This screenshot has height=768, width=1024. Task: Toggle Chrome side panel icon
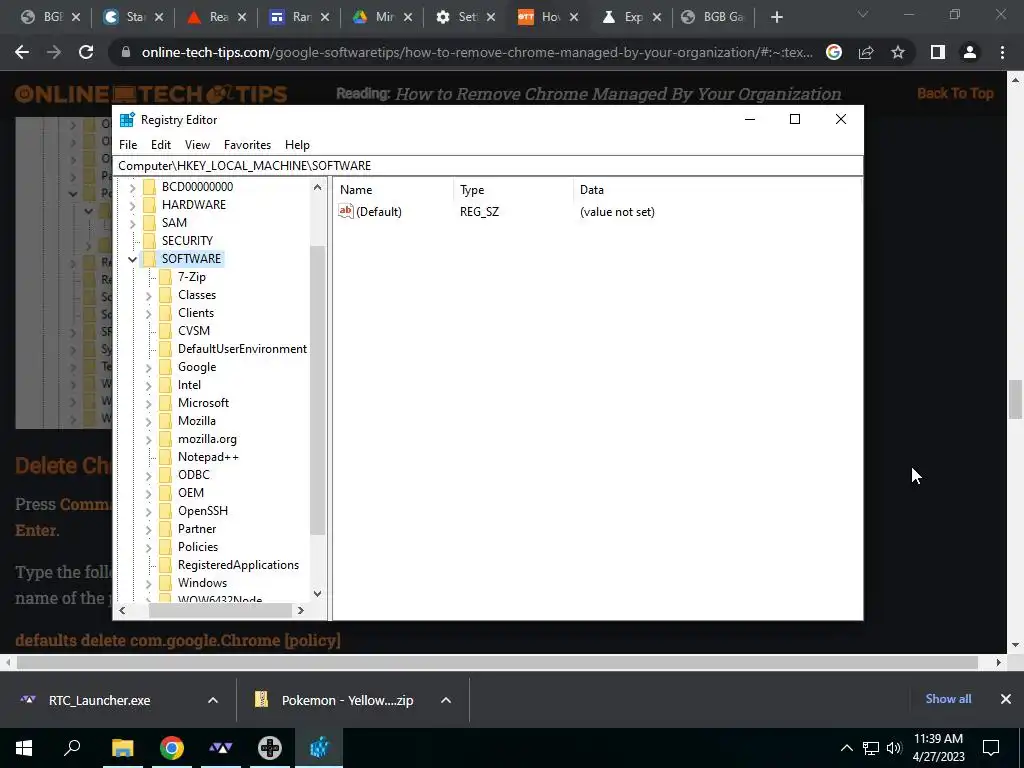click(x=938, y=52)
